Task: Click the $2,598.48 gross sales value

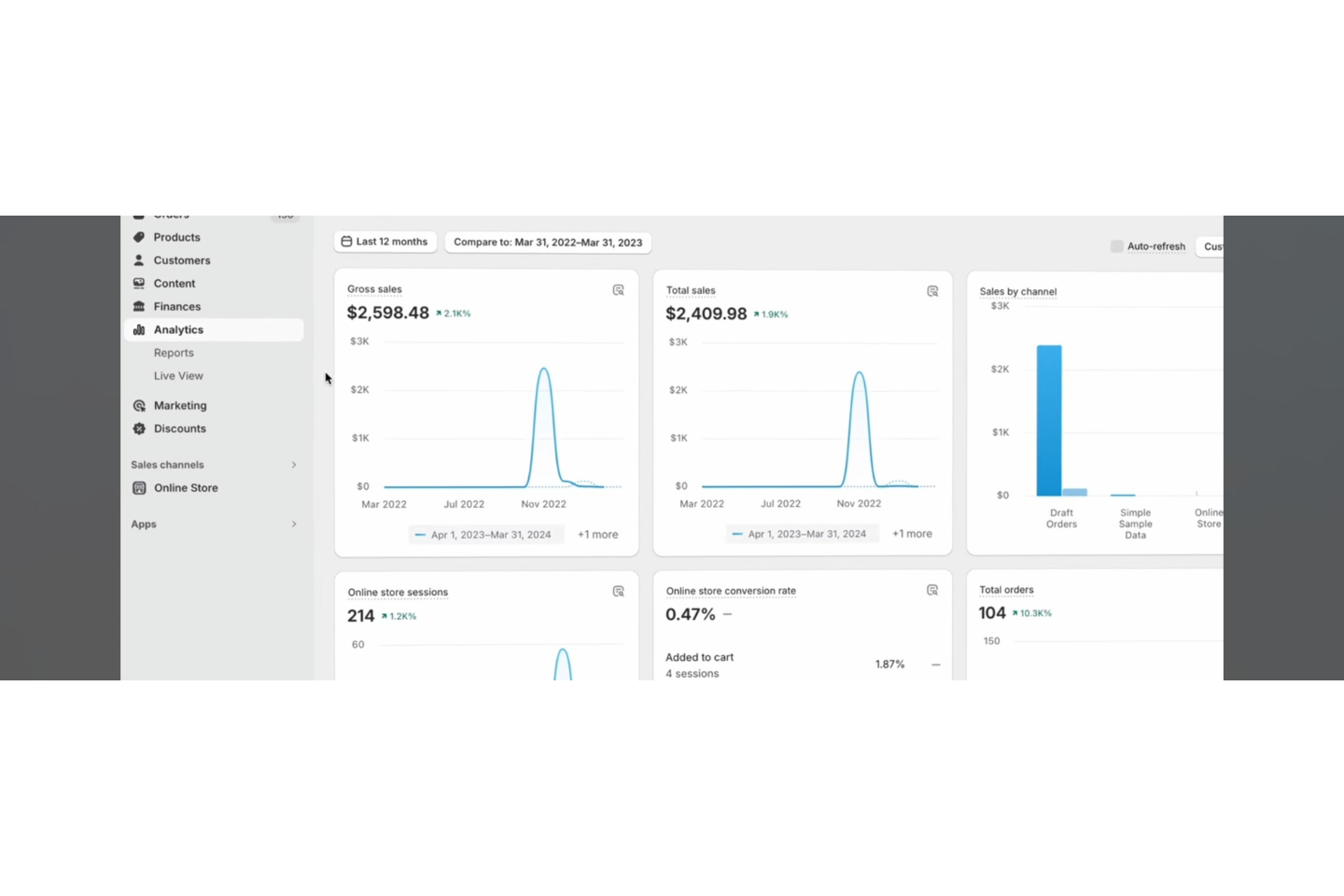Action: click(x=388, y=313)
